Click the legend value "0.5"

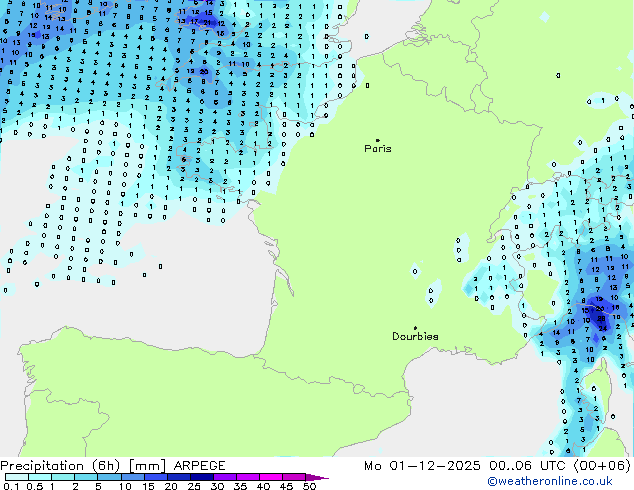click(35, 486)
